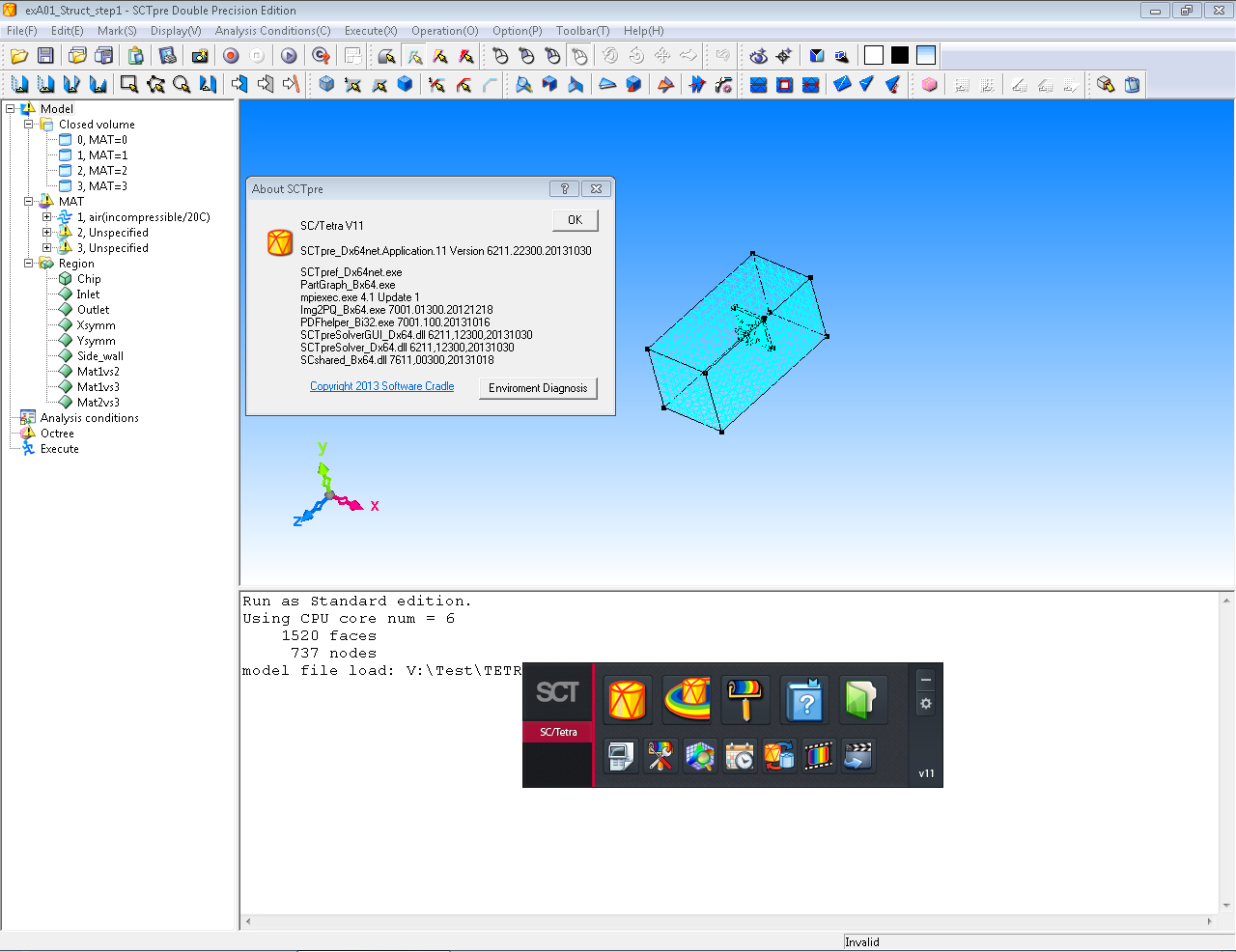1236x952 pixels.
Task: Open the Display(V) menu
Action: tap(176, 31)
